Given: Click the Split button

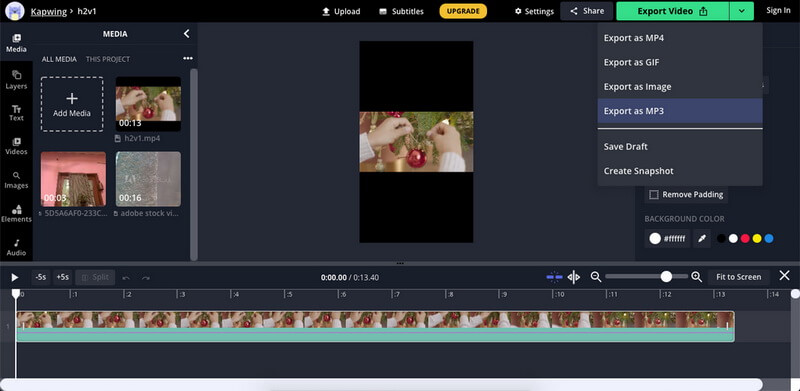Looking at the screenshot, I should tap(95, 277).
